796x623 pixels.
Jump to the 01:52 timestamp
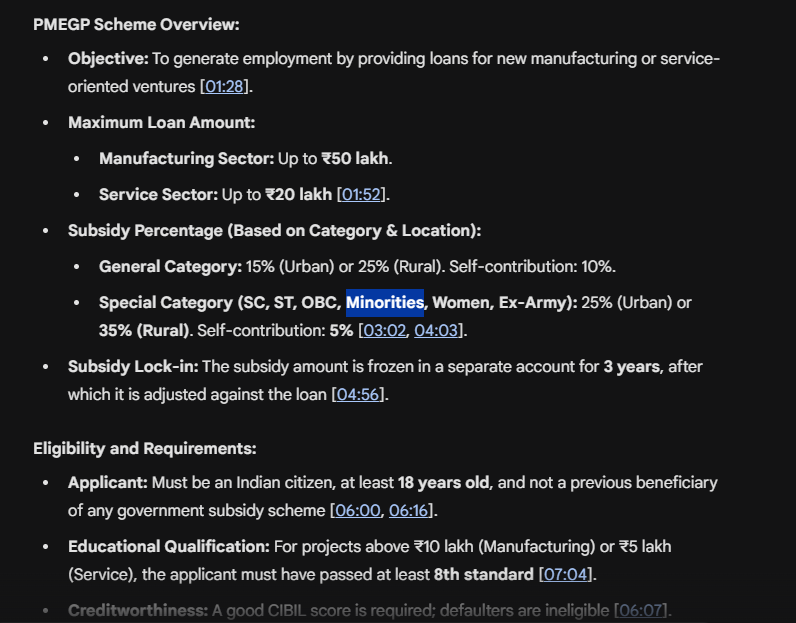click(362, 194)
